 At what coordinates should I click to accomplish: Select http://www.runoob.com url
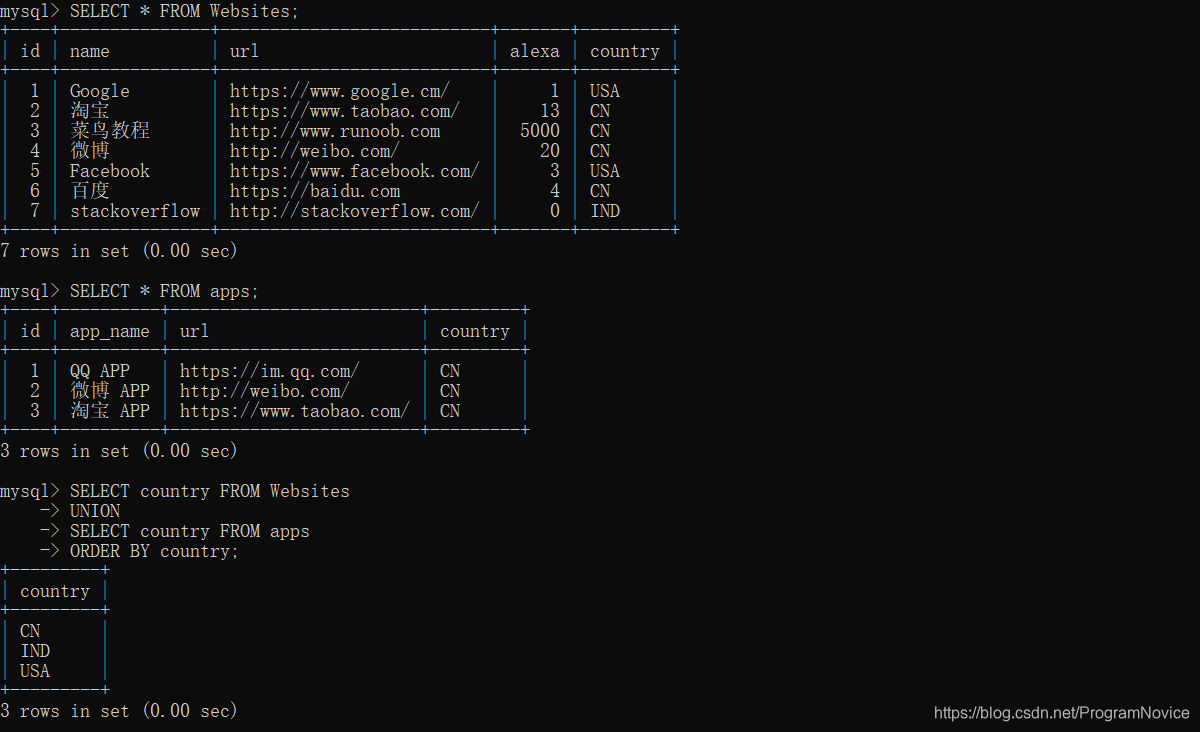point(335,131)
